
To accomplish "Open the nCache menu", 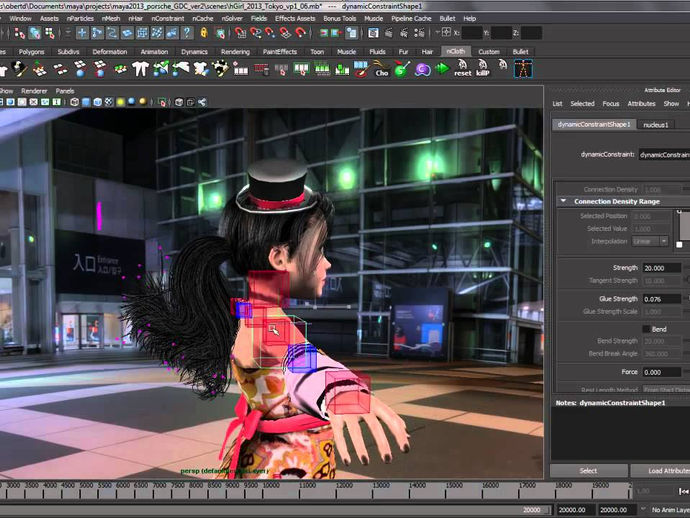I will [x=202, y=18].
